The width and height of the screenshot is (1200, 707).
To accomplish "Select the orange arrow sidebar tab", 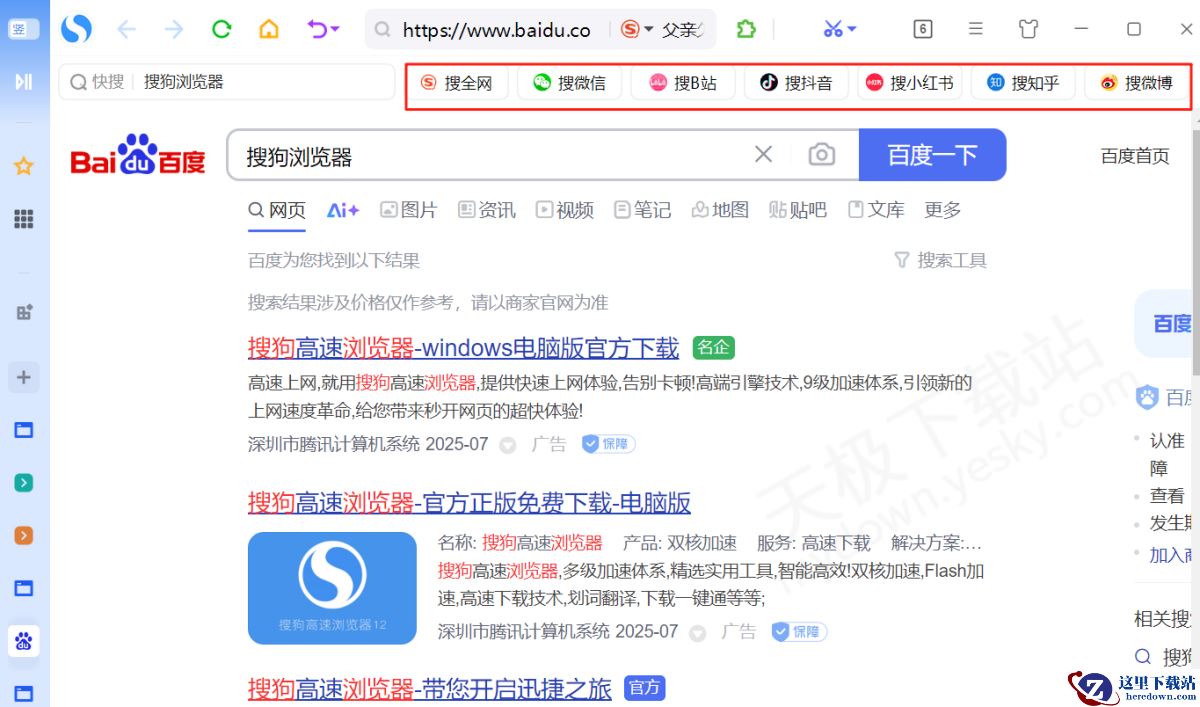I will pyautogui.click(x=24, y=536).
